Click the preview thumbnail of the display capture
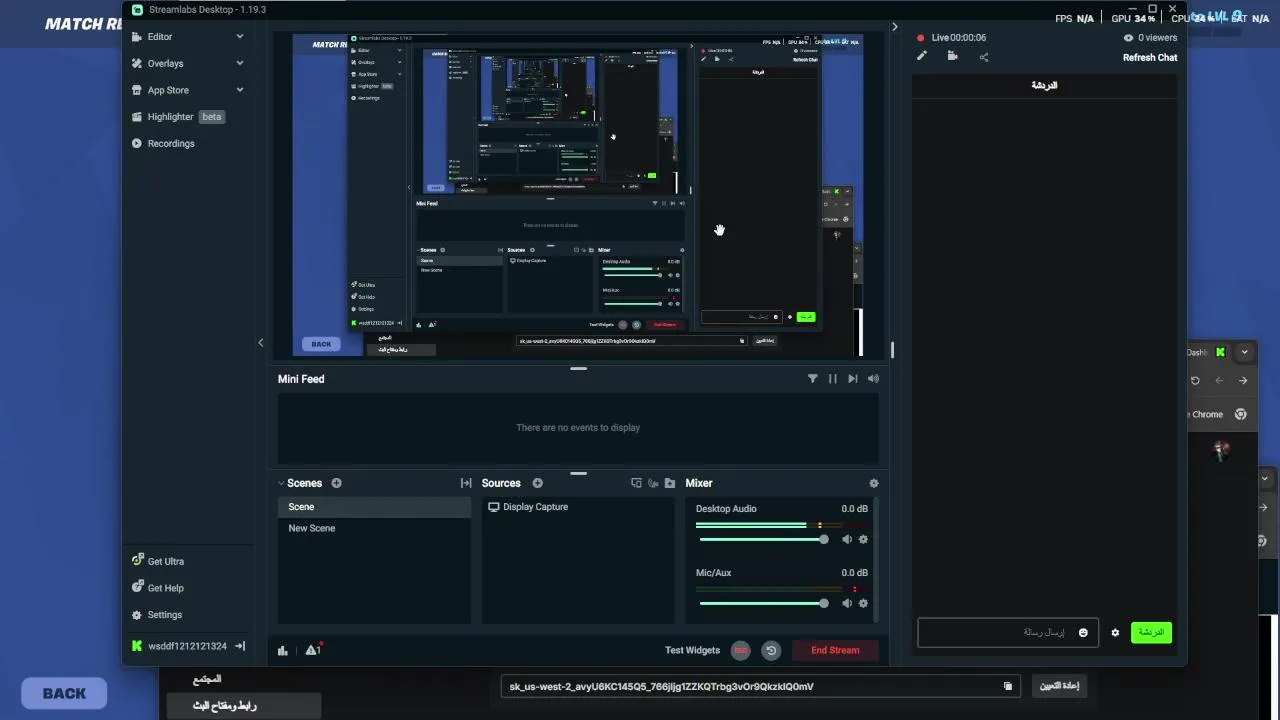The width and height of the screenshot is (1280, 720). 578,195
